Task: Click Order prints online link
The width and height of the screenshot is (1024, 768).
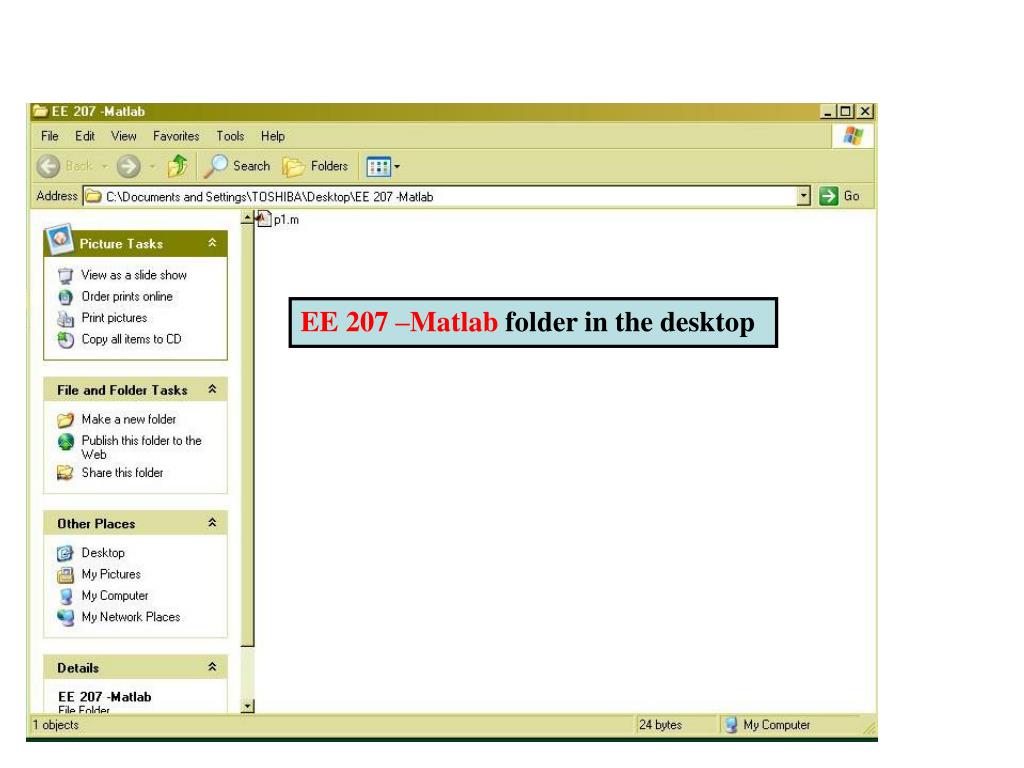Action: click(127, 296)
